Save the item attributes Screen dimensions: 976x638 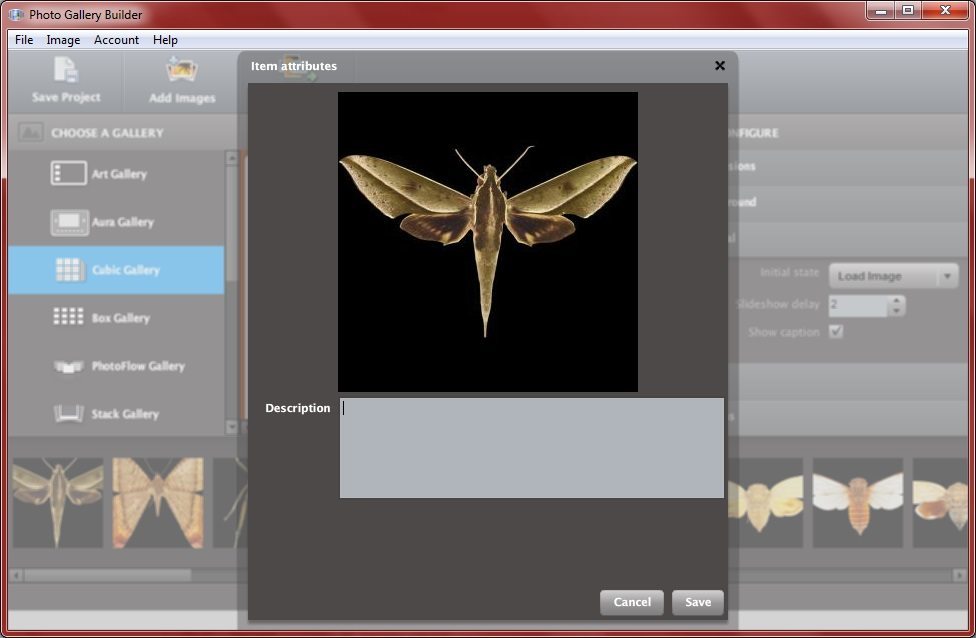697,602
